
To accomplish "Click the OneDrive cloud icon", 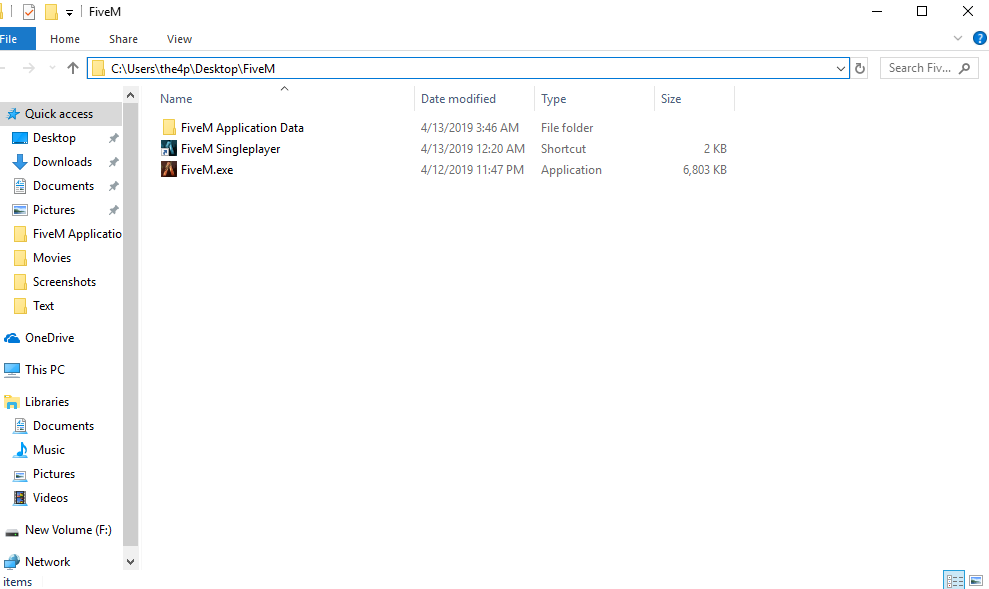I will coord(12,338).
